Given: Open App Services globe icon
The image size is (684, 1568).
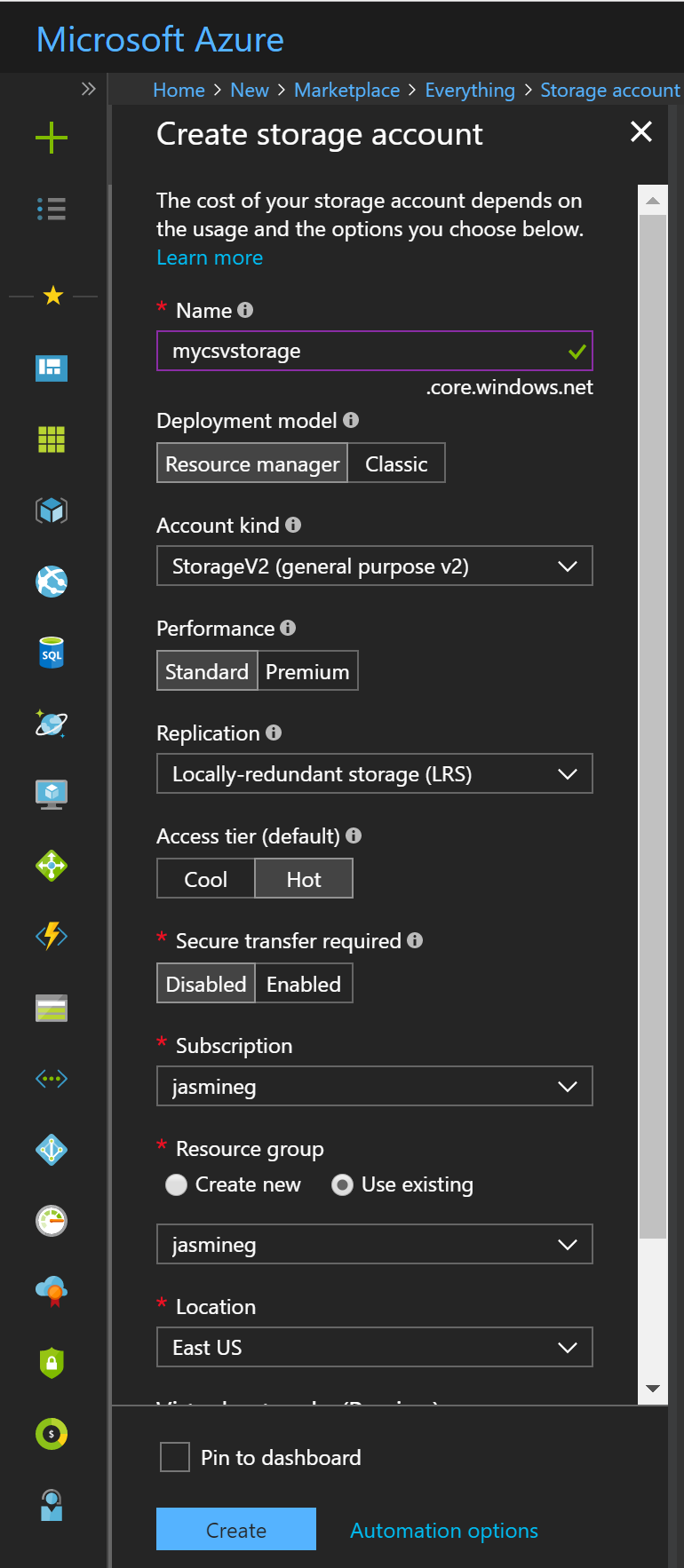Looking at the screenshot, I should click(x=52, y=582).
